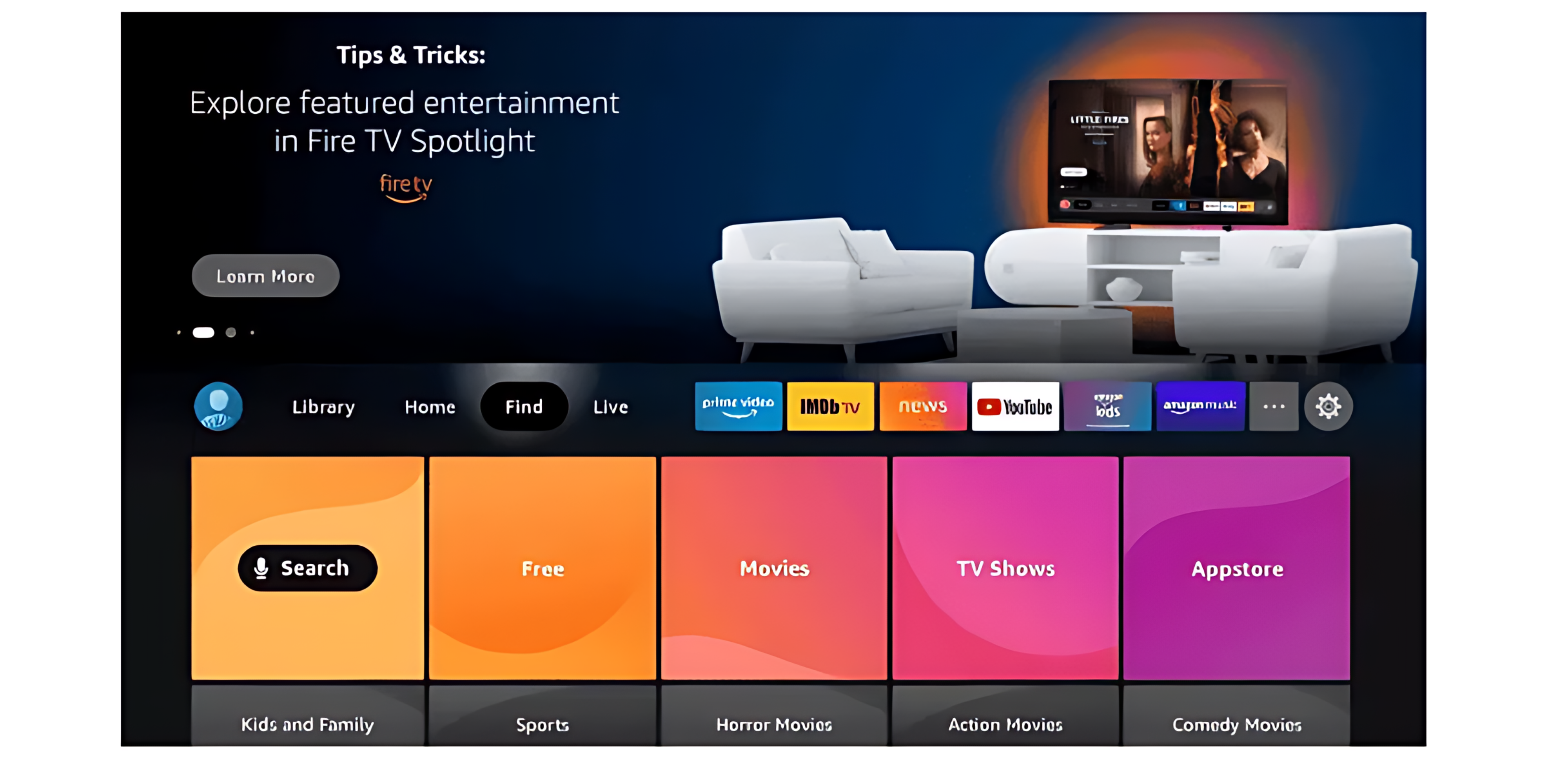Navigate to third carousel dot

[230, 332]
